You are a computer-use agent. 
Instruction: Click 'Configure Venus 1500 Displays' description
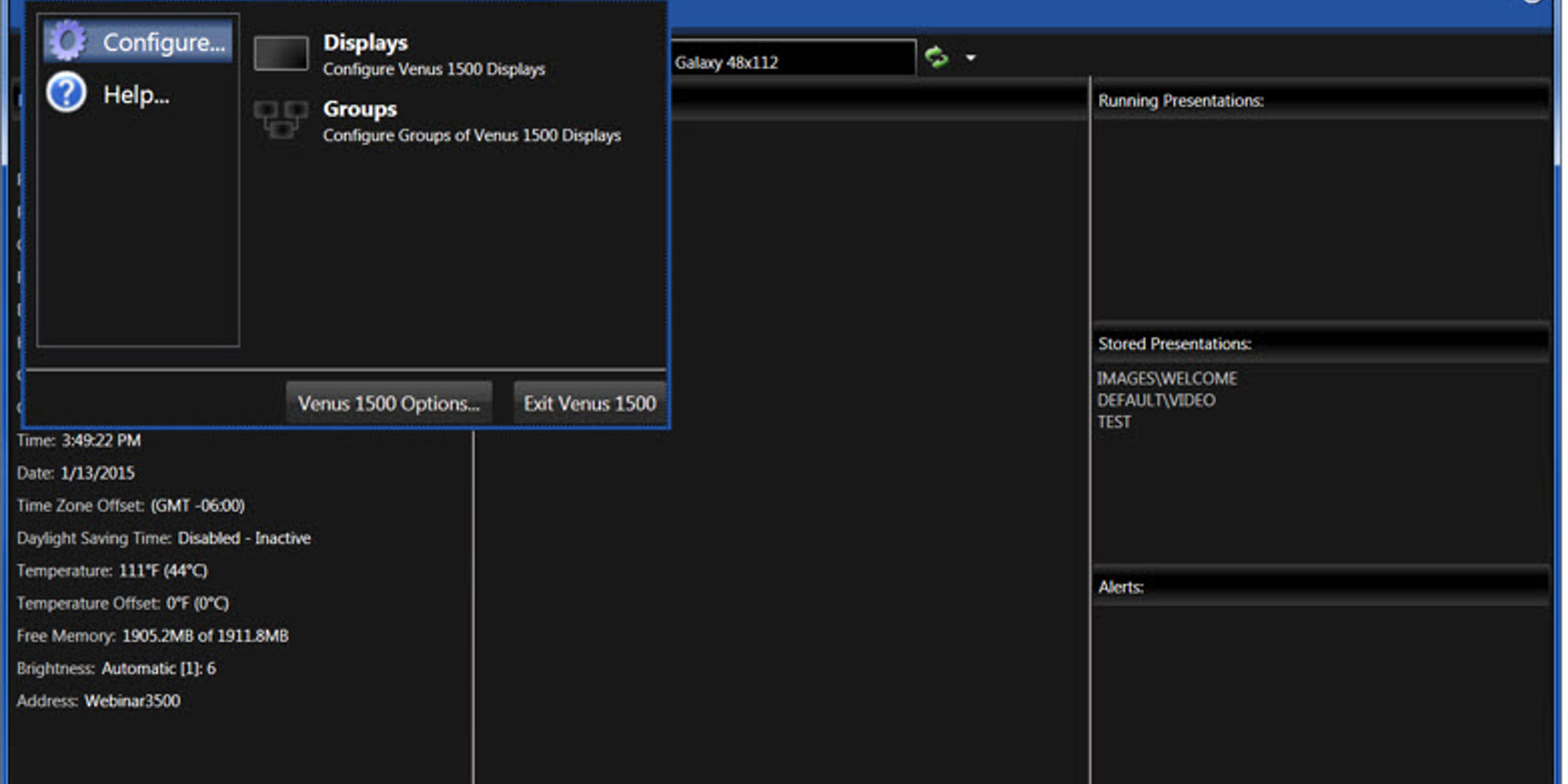click(x=434, y=69)
